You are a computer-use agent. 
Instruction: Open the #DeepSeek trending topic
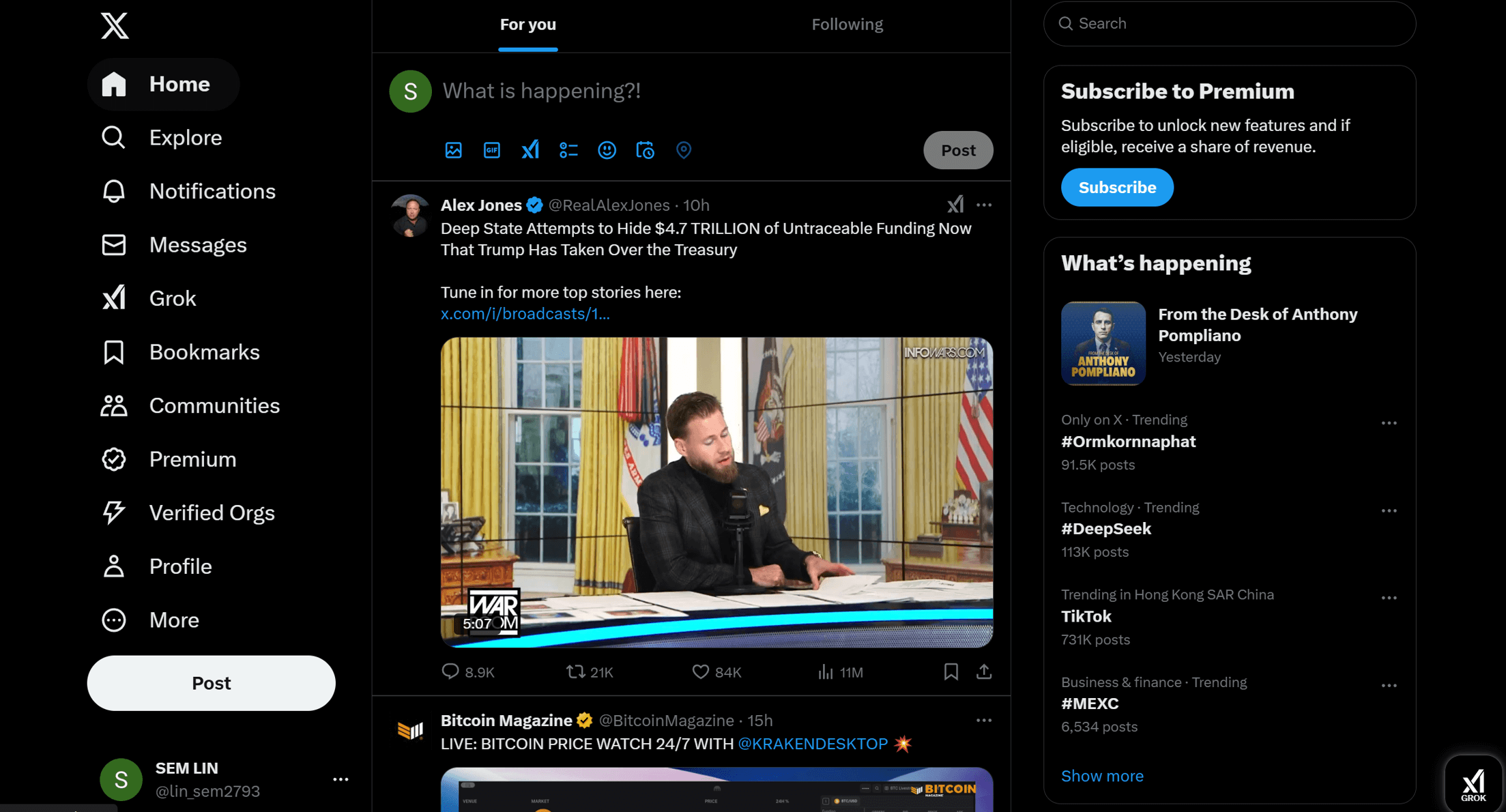1106,529
